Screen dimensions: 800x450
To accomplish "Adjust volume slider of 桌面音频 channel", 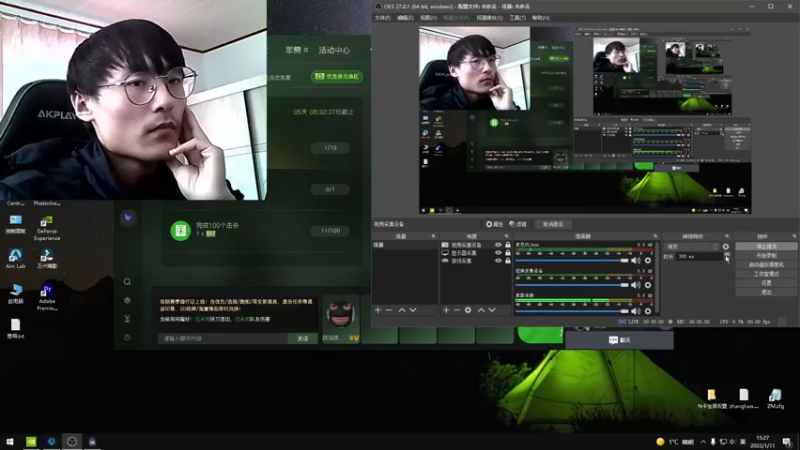I will (x=572, y=311).
